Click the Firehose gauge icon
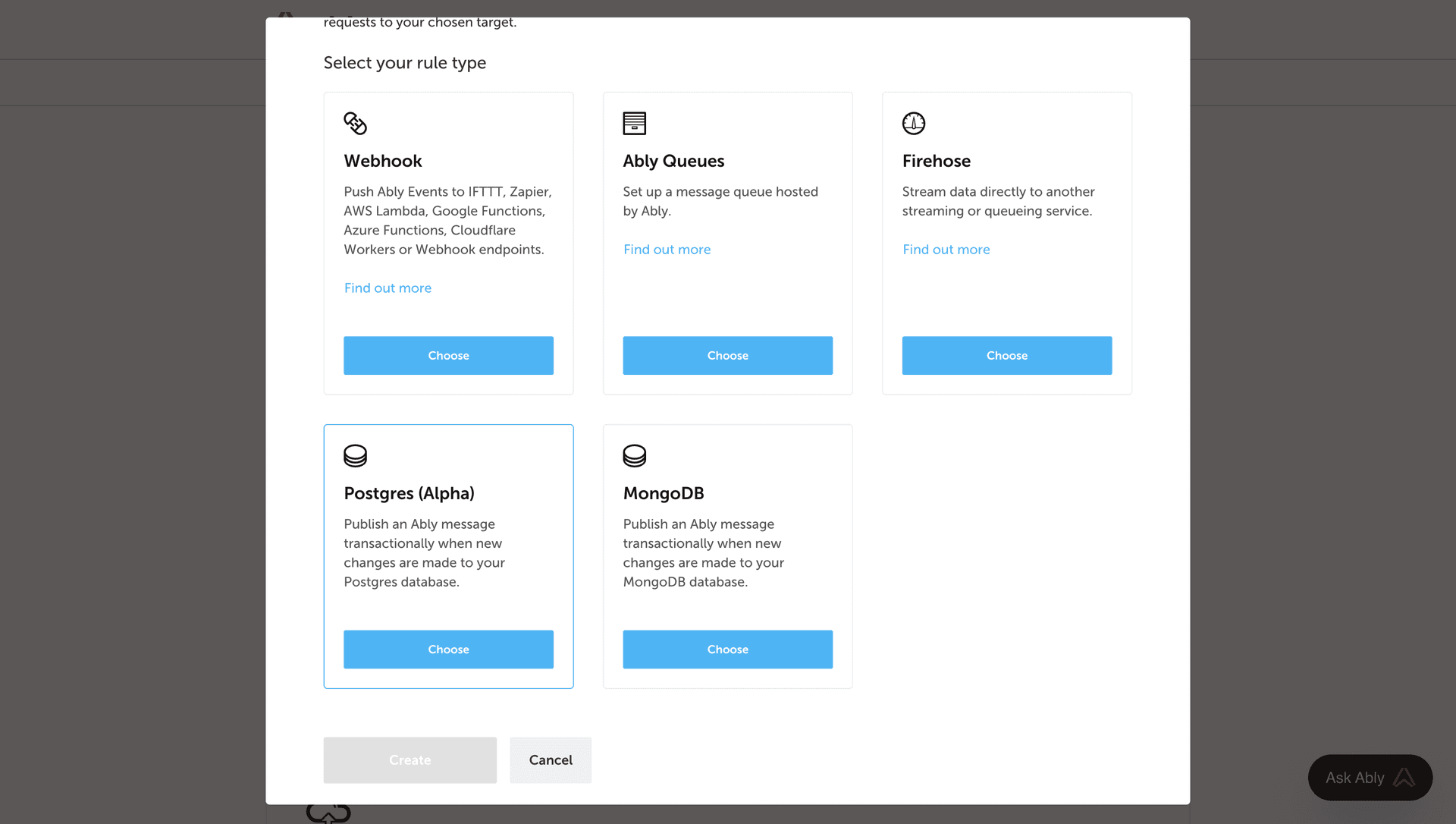The image size is (1456, 824). coord(913,123)
